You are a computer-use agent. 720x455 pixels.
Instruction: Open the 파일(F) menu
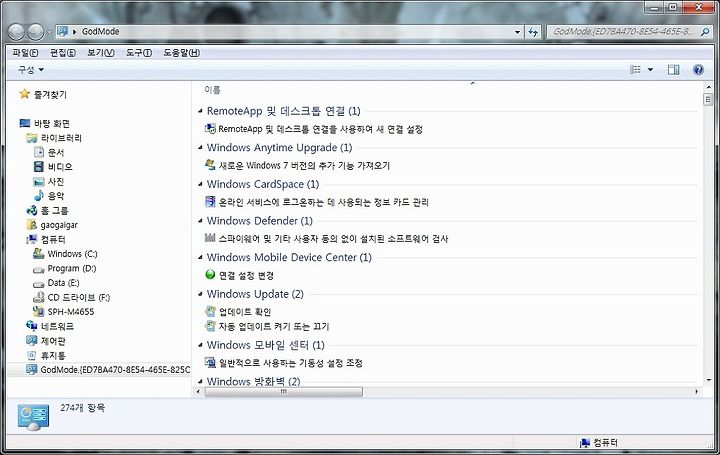[x=25, y=53]
